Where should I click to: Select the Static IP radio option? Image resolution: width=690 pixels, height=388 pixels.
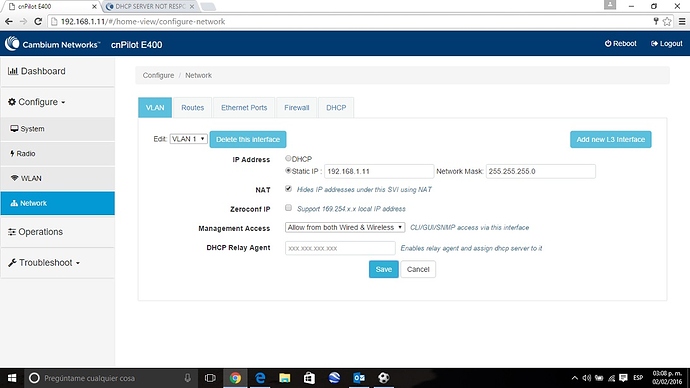(x=288, y=170)
